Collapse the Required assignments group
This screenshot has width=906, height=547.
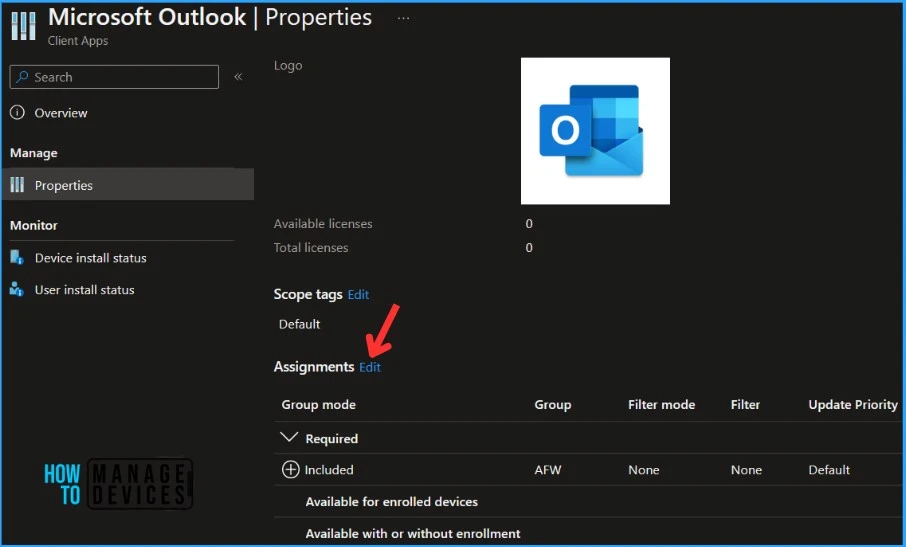(x=289, y=438)
